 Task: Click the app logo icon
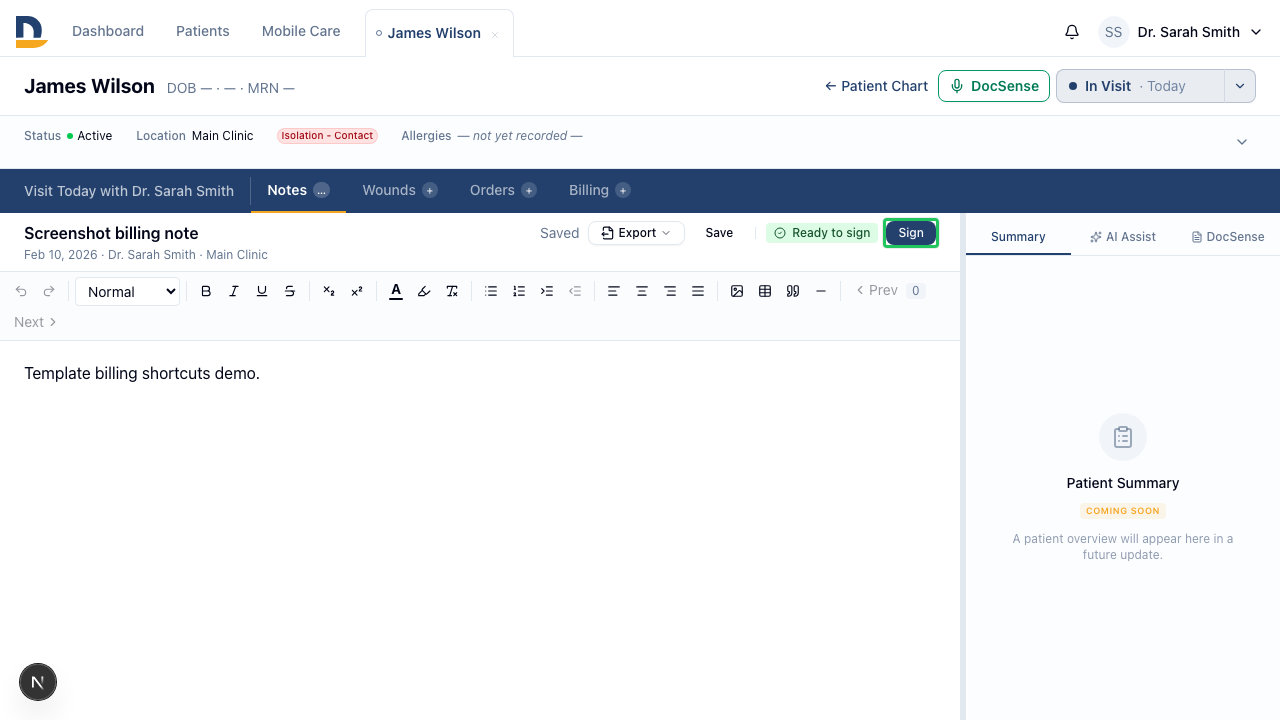click(x=31, y=32)
